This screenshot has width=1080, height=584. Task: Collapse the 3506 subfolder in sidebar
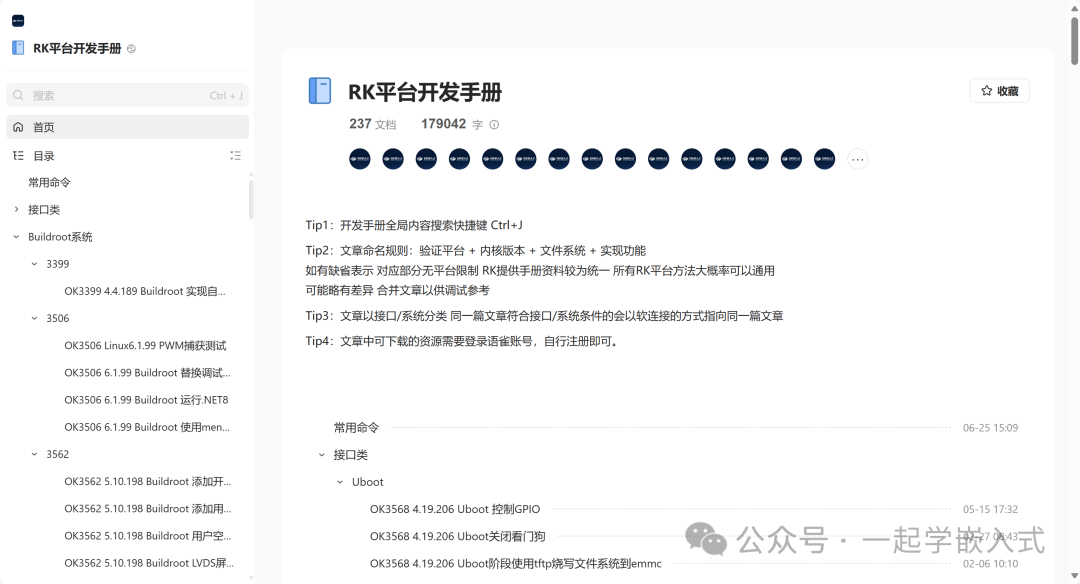point(34,319)
